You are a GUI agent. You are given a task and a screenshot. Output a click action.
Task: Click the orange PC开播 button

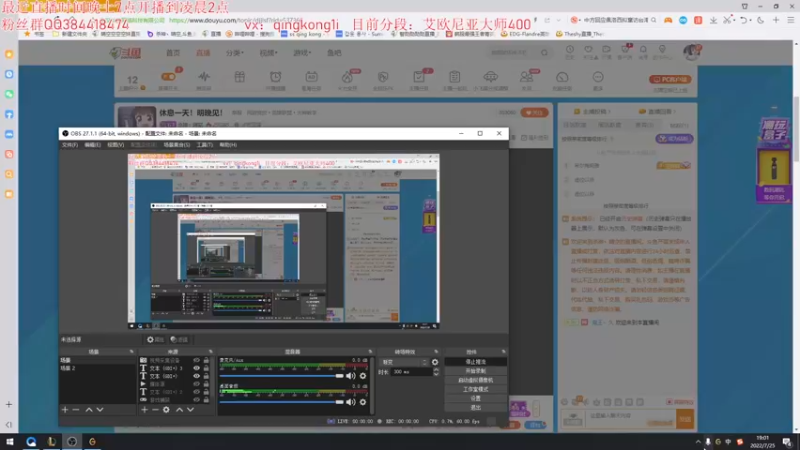click(670, 80)
